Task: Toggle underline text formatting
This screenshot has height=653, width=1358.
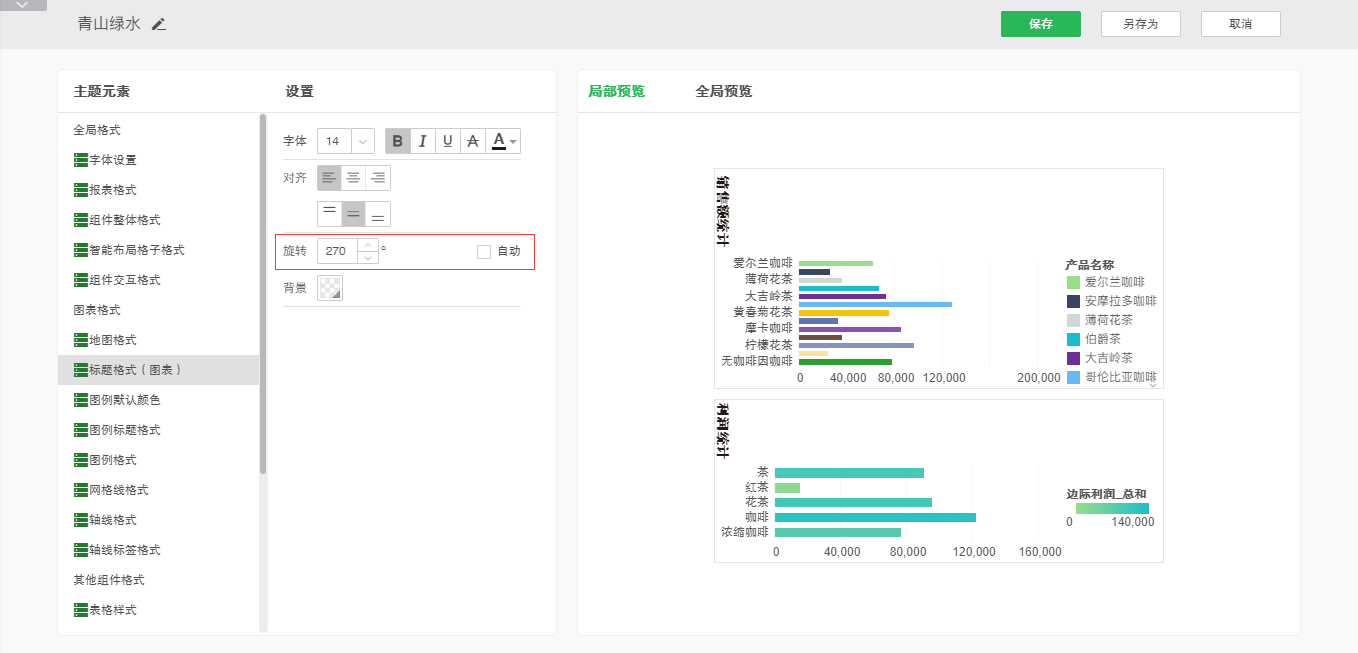Action: (x=447, y=141)
